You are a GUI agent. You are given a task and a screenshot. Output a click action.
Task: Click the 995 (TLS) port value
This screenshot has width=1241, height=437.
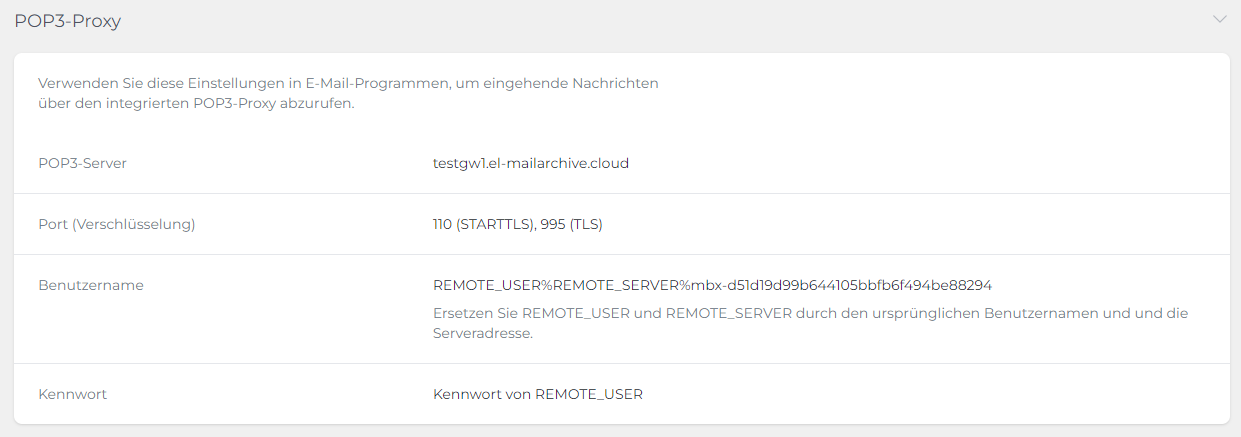(571, 224)
